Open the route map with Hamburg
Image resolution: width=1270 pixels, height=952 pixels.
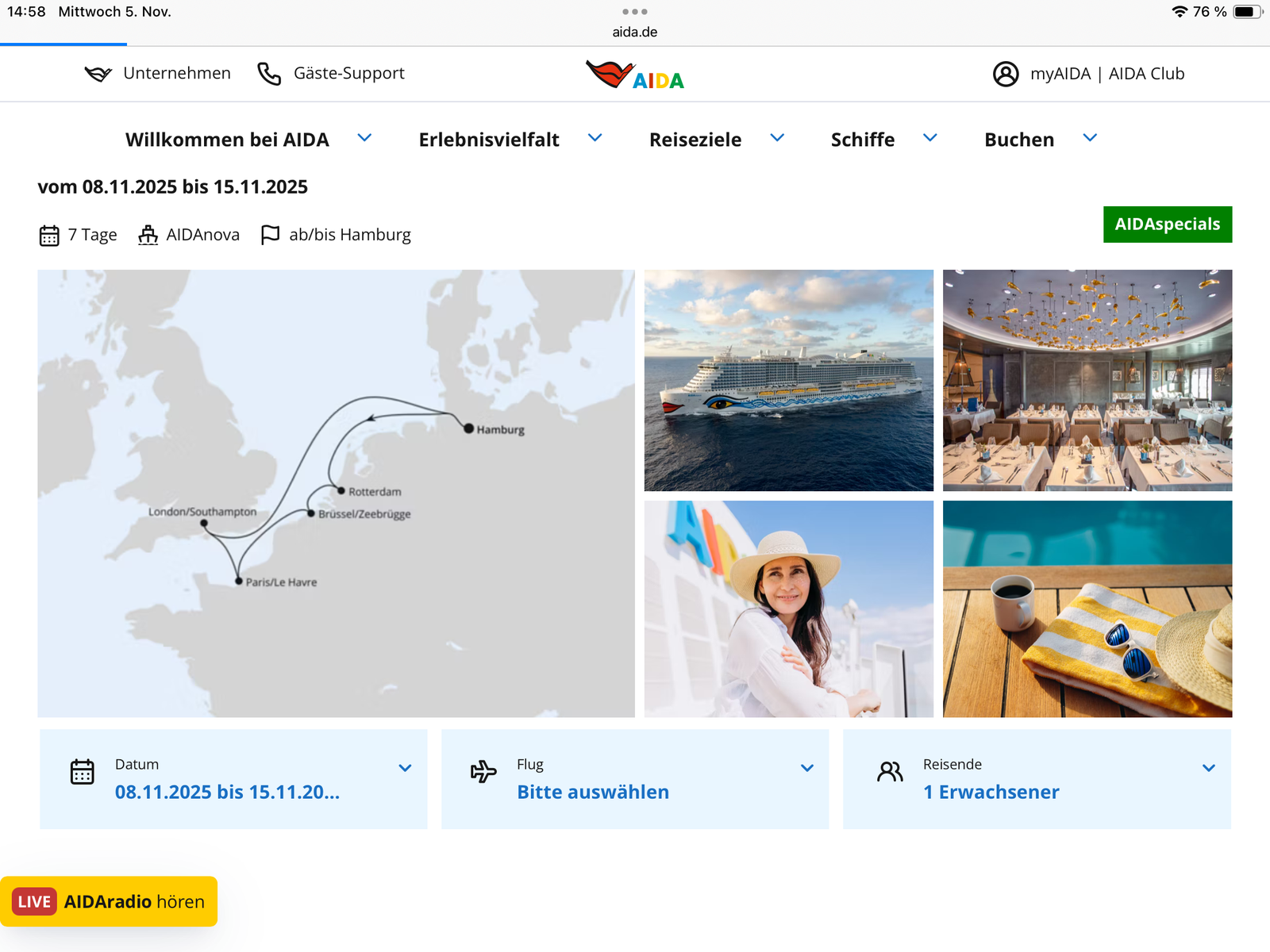coord(336,493)
